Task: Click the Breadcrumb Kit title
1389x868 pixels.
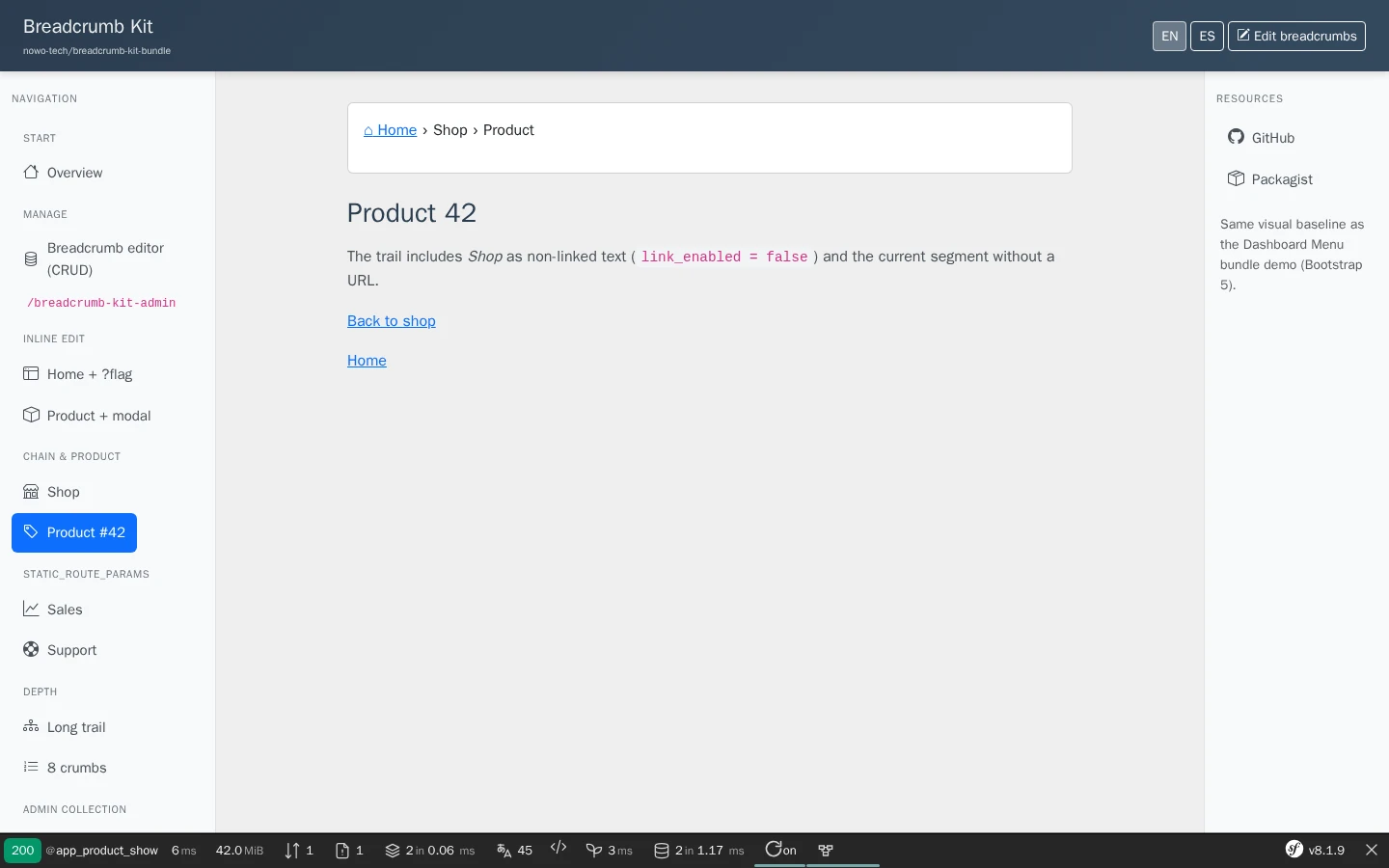Action: 88,27
